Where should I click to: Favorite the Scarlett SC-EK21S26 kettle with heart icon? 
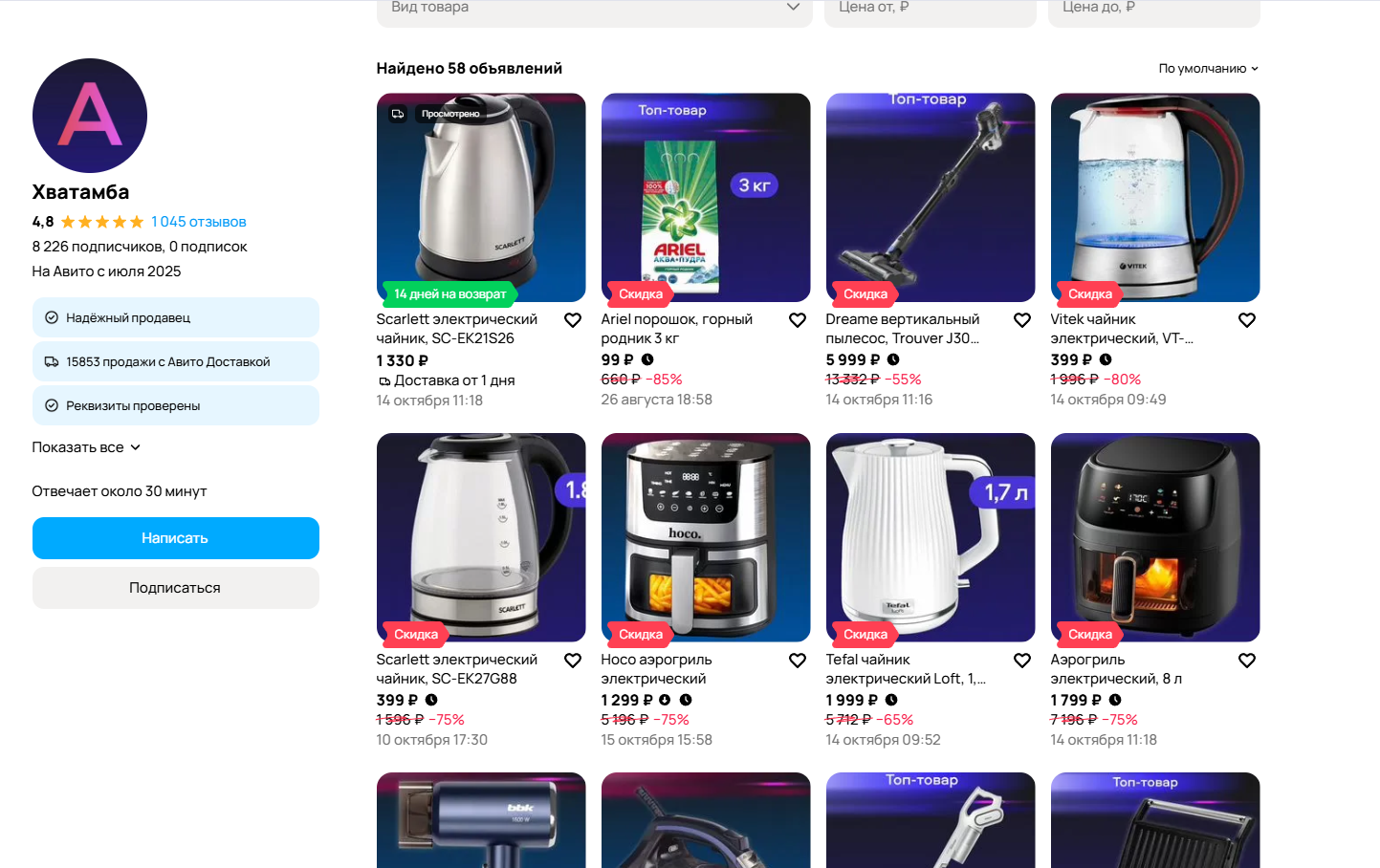573,320
